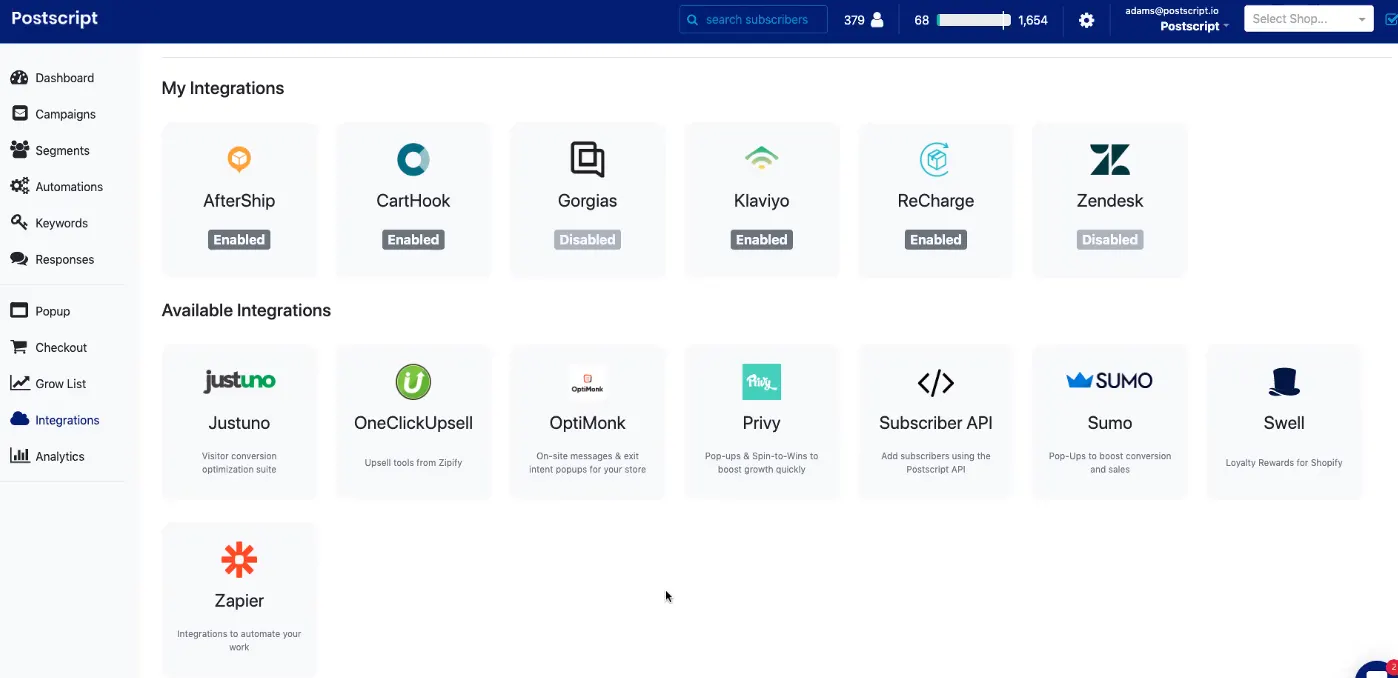Click 'Upsell tools from Zipify' text
1398x678 pixels.
(x=413, y=463)
